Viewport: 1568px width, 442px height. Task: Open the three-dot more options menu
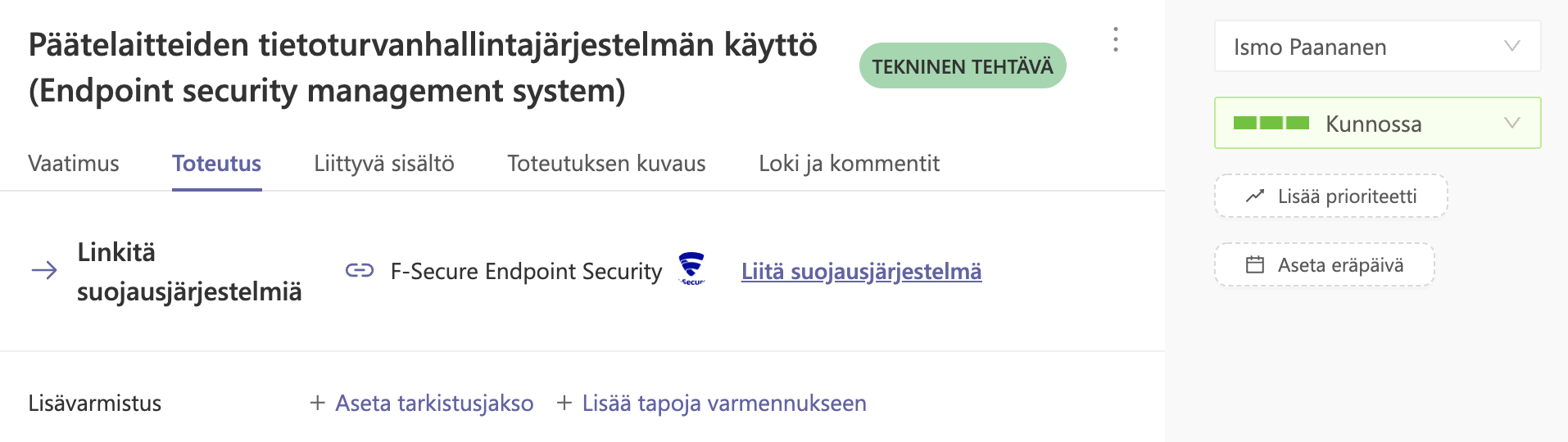[1115, 39]
